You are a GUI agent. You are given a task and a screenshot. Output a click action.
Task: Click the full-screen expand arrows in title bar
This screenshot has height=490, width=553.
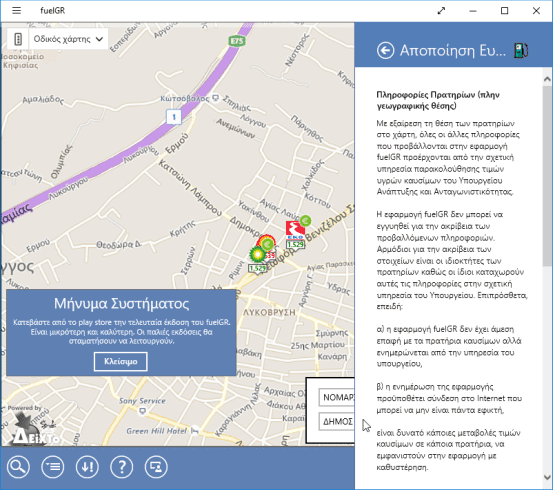[x=441, y=11]
